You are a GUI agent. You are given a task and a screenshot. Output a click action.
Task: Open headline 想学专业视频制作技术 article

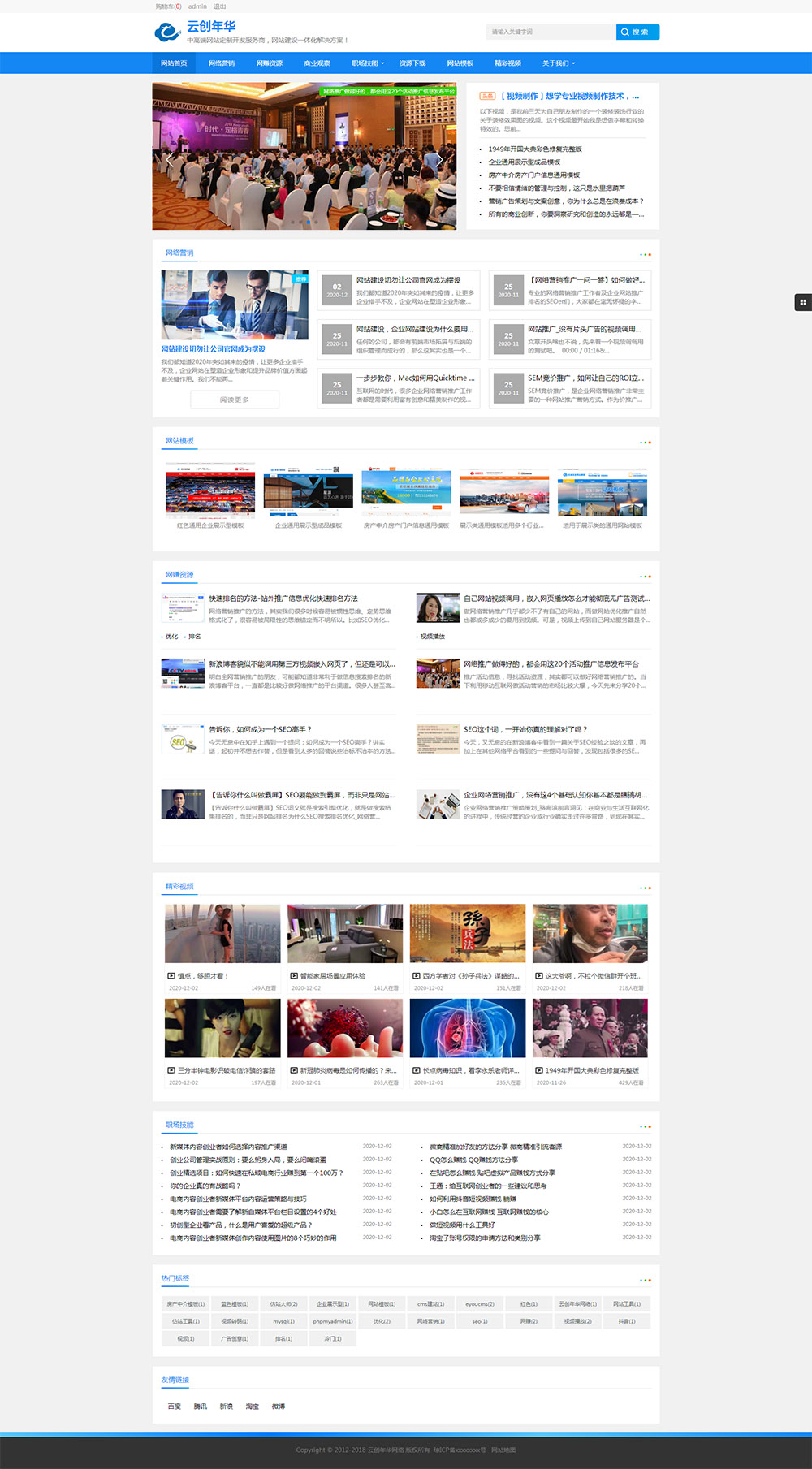tap(571, 96)
